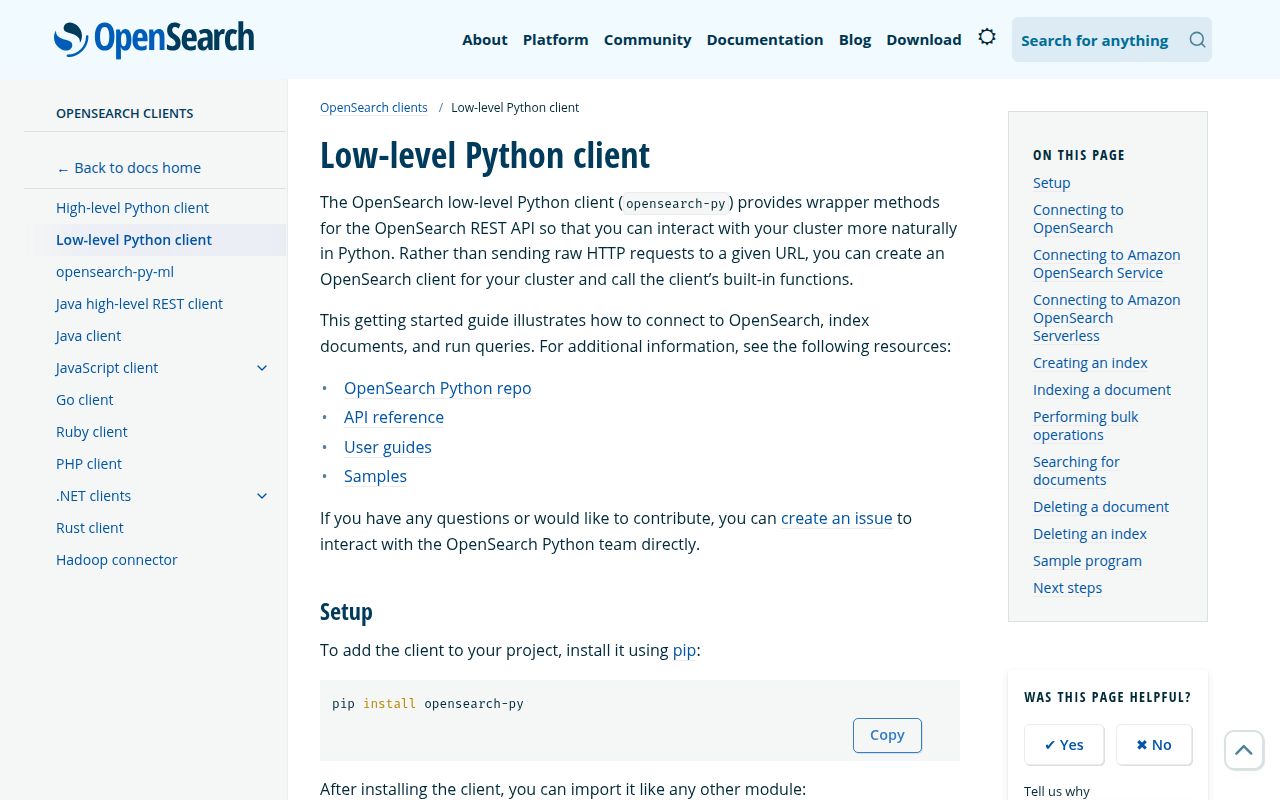This screenshot has width=1280, height=800.
Task: Jump to Connecting to OpenSearch section
Action: pyautogui.click(x=1078, y=219)
